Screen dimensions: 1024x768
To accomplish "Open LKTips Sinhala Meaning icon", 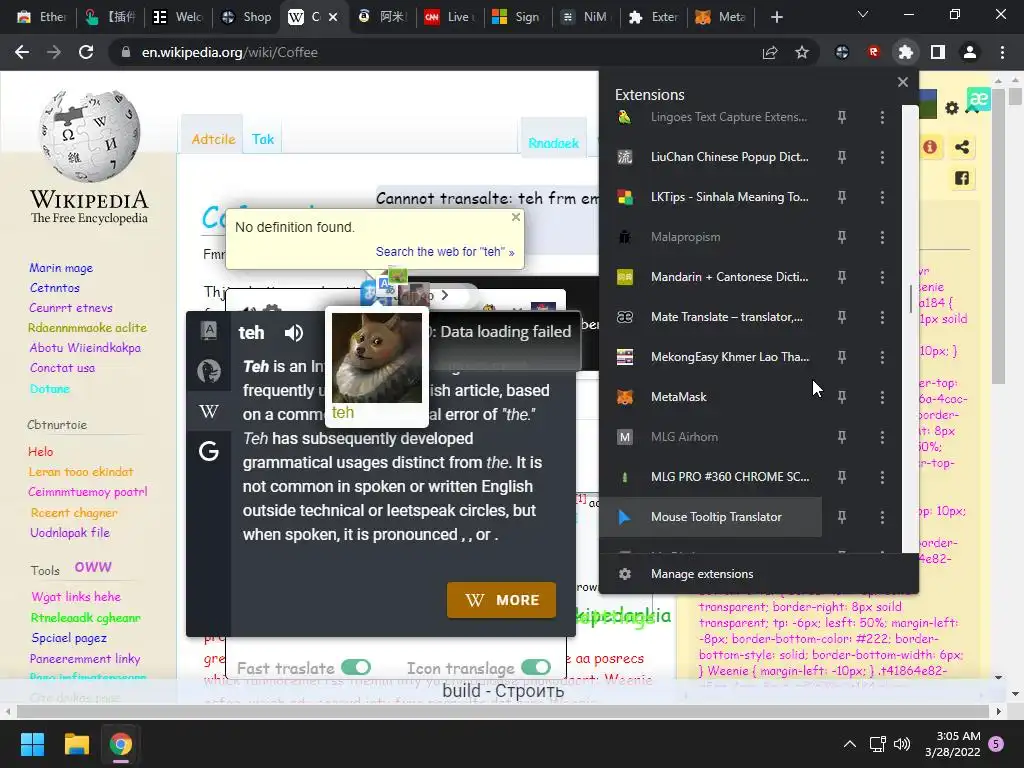I will point(625,197).
